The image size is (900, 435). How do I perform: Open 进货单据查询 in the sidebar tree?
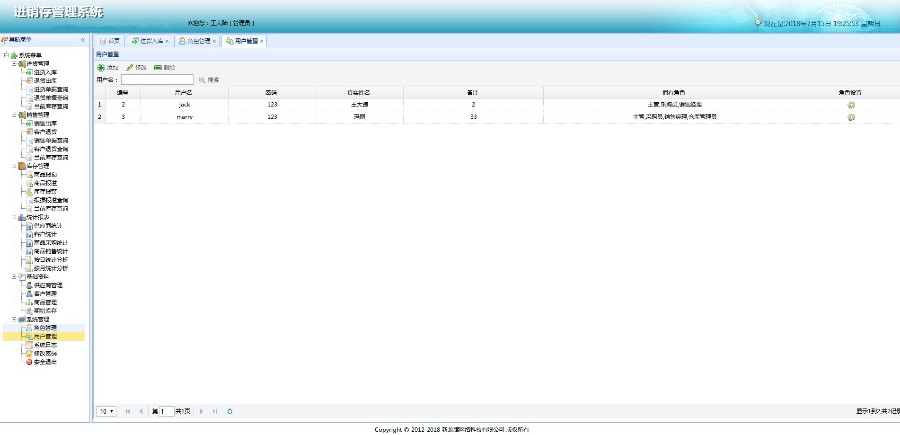(51, 90)
